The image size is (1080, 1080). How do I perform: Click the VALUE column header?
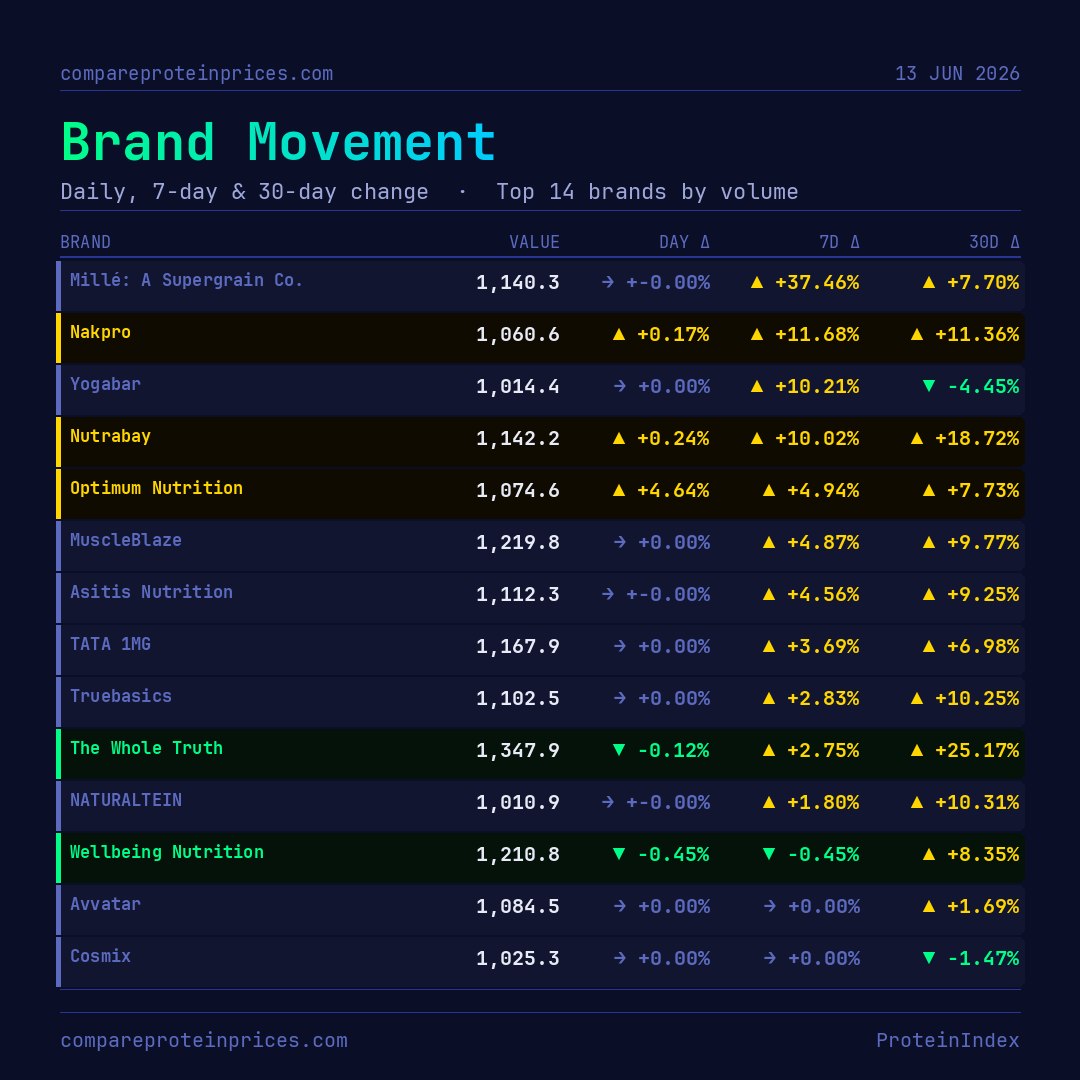coord(534,242)
